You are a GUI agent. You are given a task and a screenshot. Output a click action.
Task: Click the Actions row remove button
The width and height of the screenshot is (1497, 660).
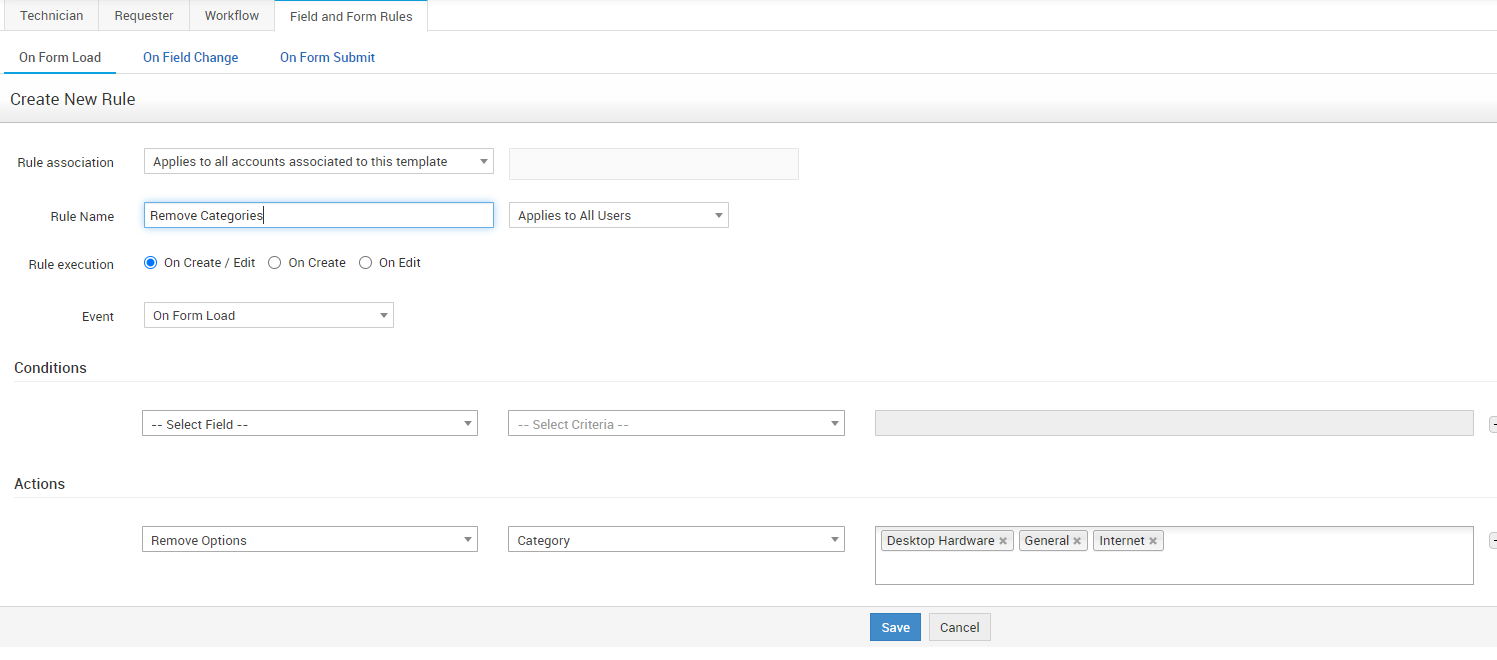[x=1492, y=540]
